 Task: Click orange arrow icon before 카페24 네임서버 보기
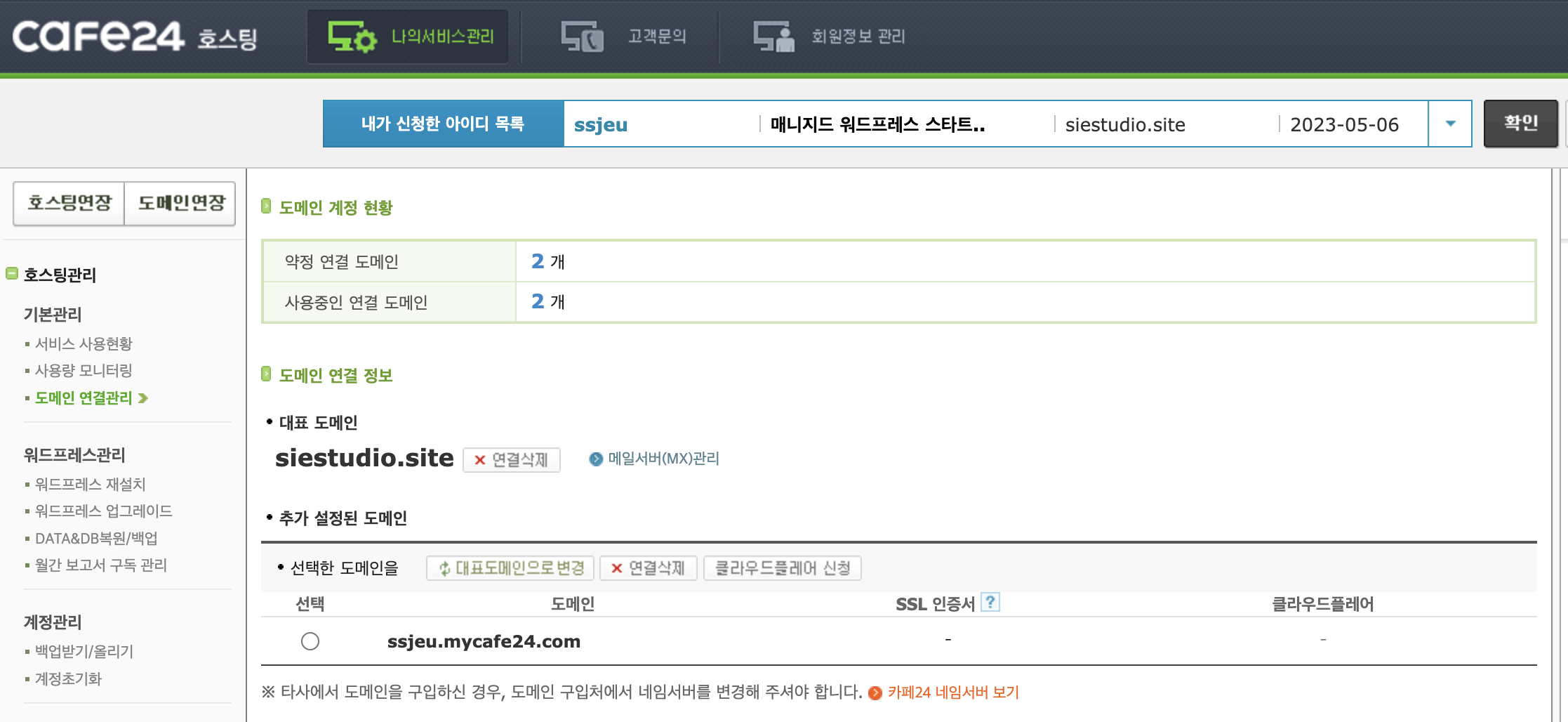pyautogui.click(x=875, y=693)
